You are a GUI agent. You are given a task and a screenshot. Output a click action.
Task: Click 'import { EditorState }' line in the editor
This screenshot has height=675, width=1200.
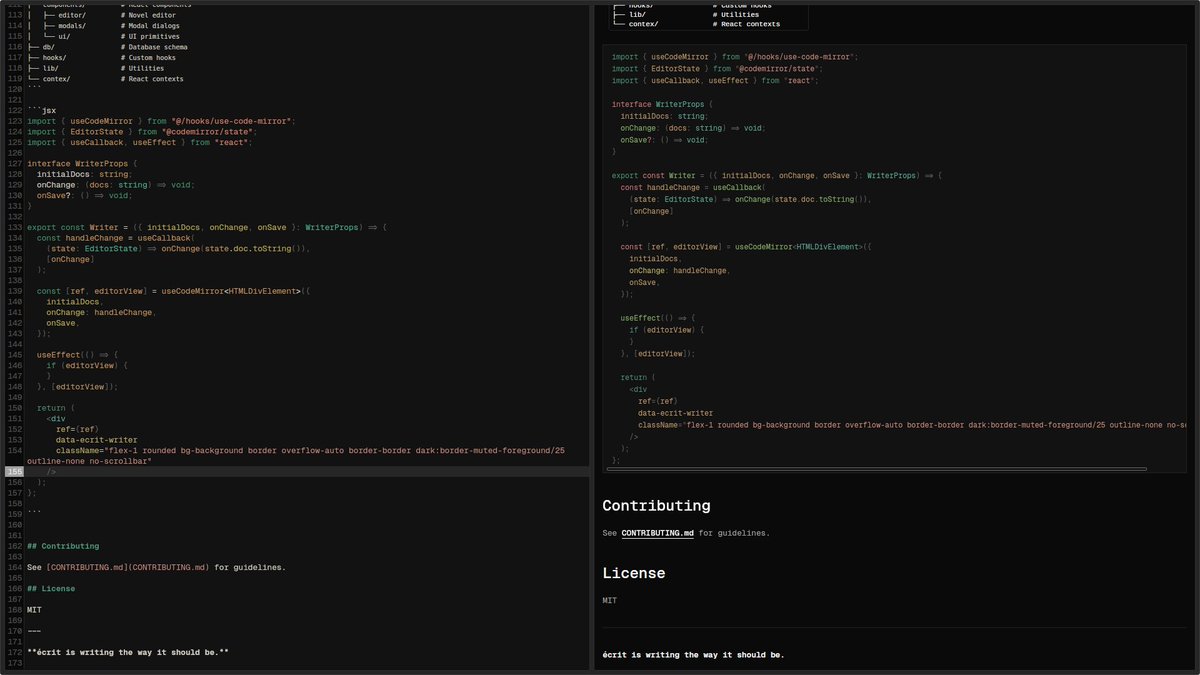(x=142, y=132)
